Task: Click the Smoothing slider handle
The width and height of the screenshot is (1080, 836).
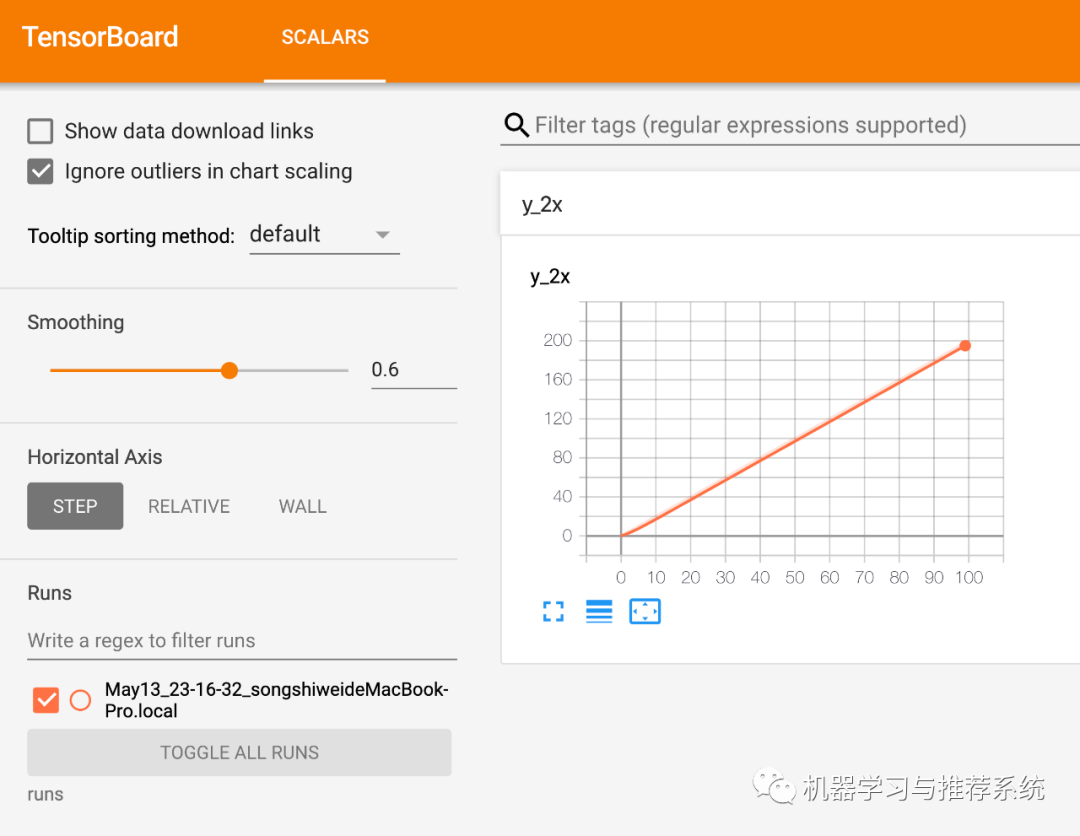Action: point(229,370)
